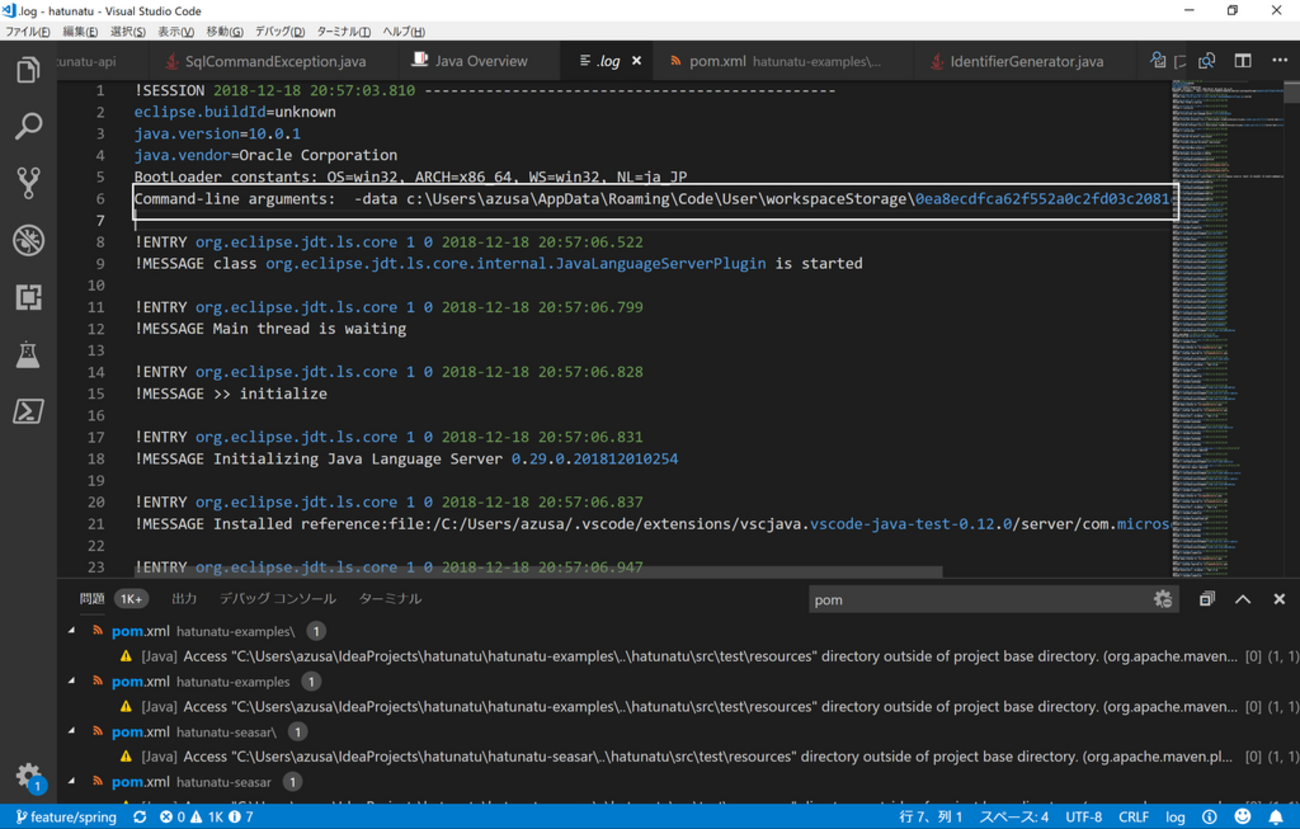Click the split editor icon

tap(1242, 61)
